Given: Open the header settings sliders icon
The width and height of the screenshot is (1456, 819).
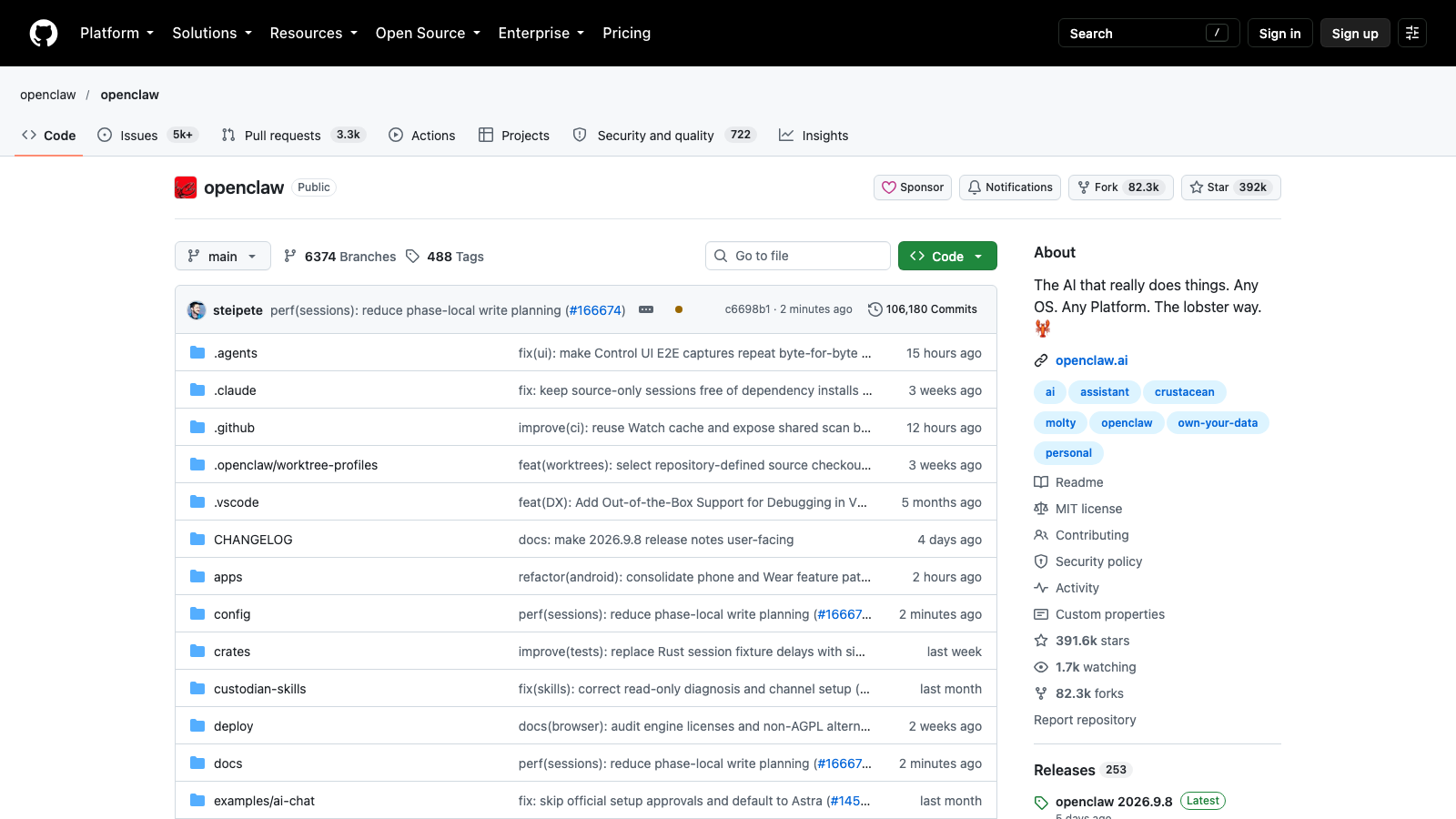Looking at the screenshot, I should (x=1412, y=33).
